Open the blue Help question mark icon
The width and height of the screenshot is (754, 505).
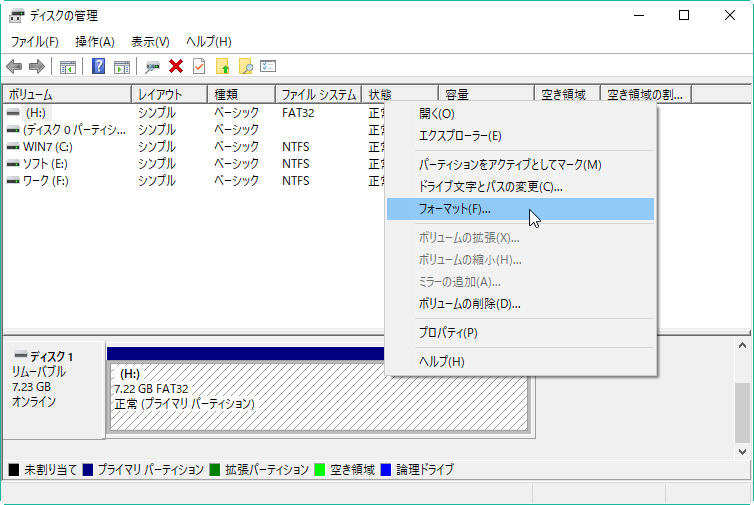click(x=99, y=66)
